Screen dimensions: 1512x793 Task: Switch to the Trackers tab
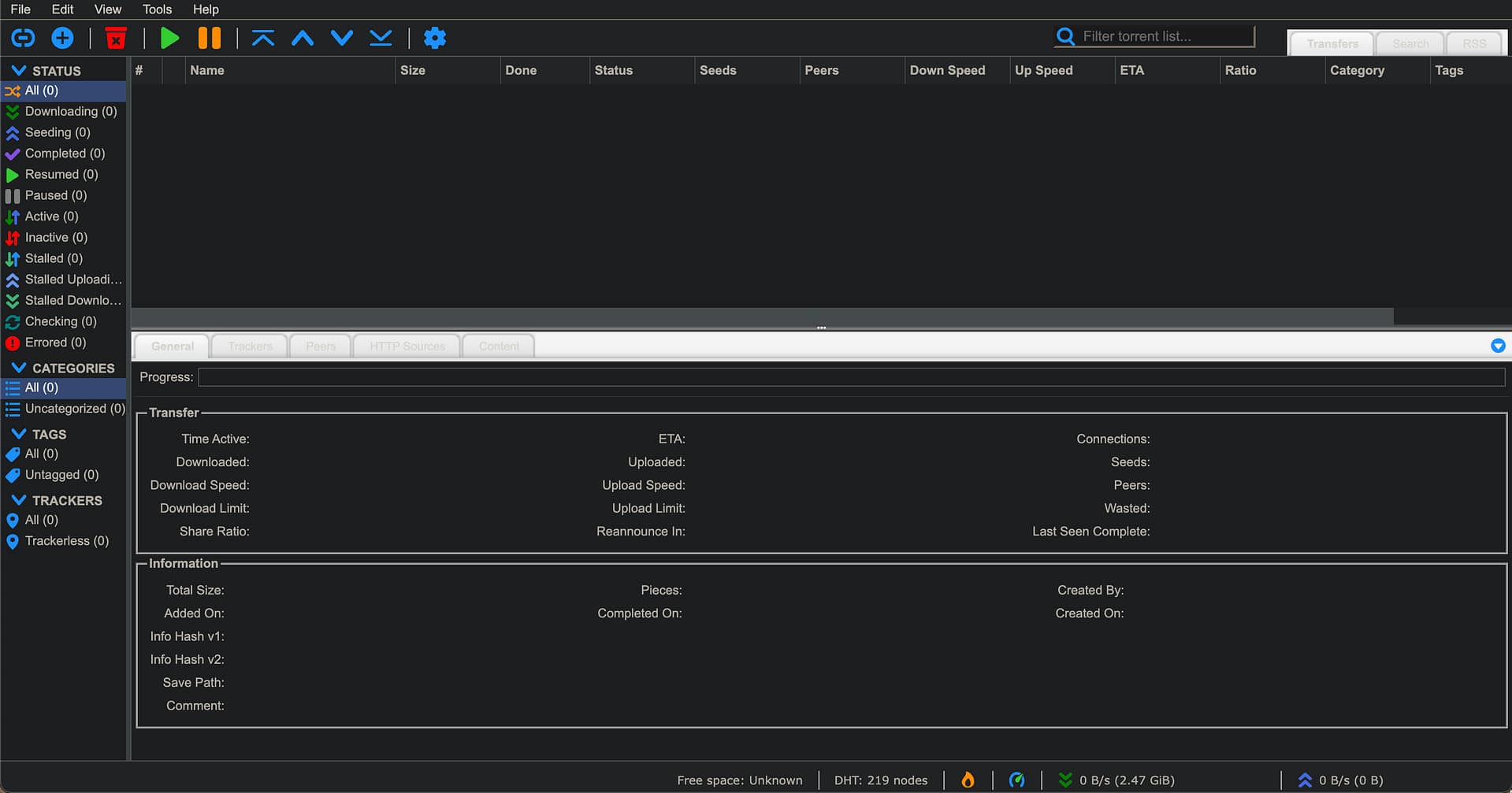250,346
